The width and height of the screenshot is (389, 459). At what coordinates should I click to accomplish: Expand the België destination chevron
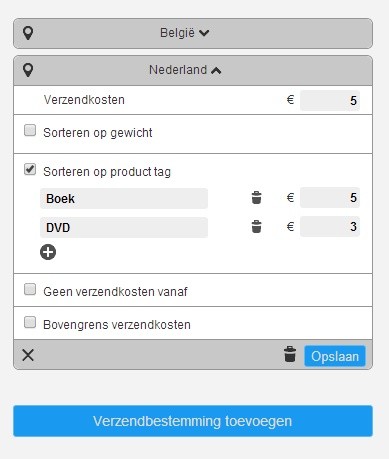(204, 33)
